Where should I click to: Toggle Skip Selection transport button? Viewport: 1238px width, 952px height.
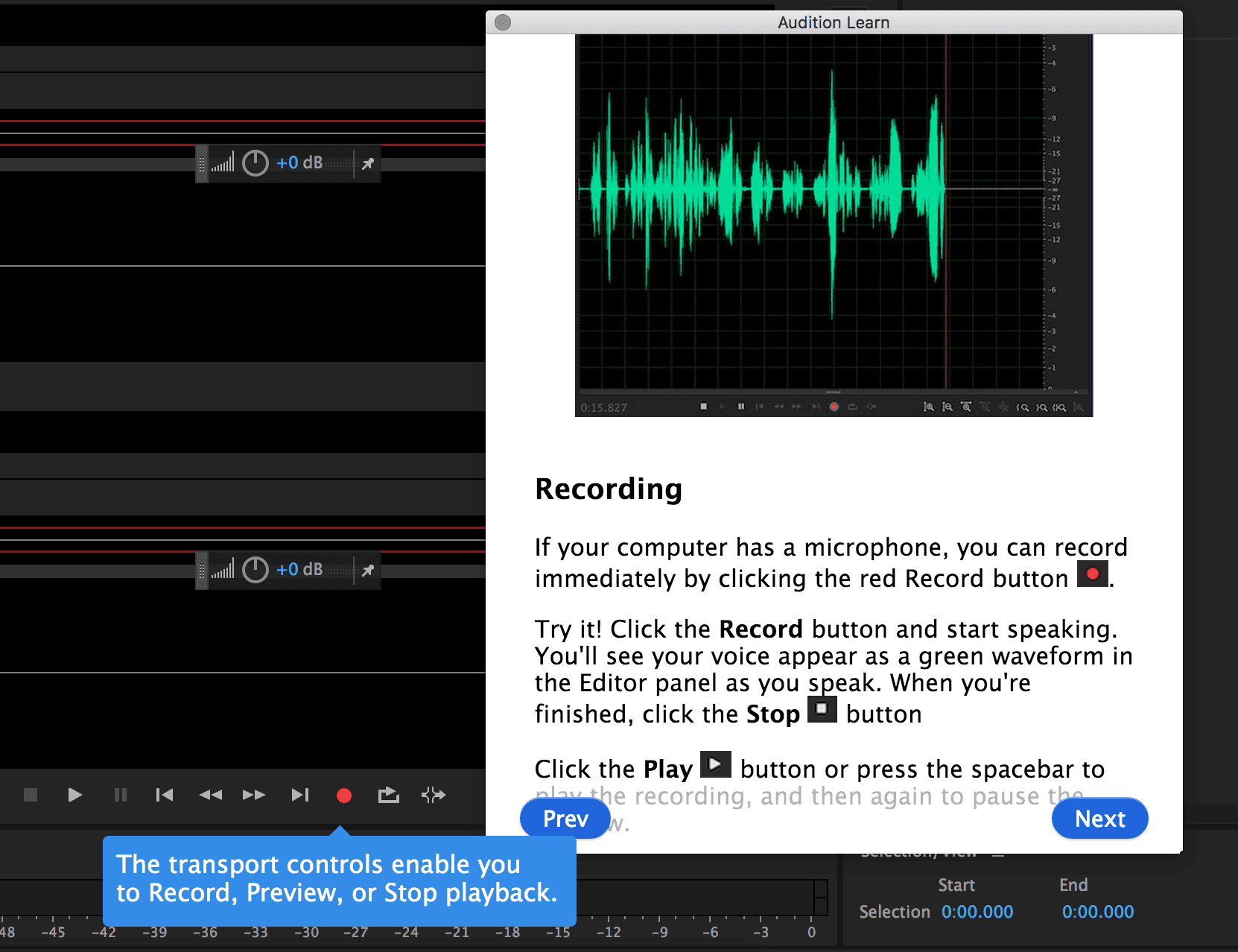434,795
